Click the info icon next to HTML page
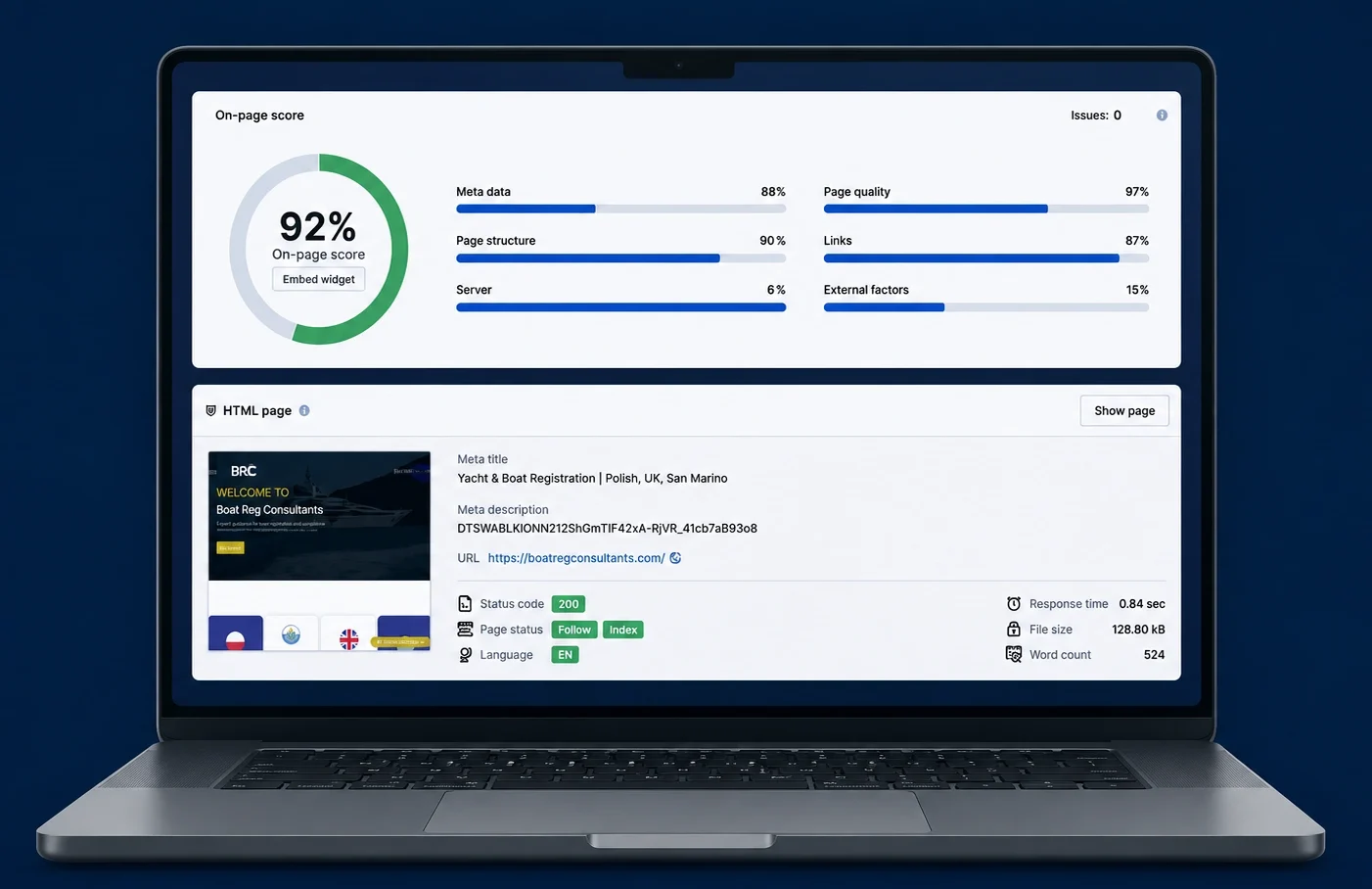The height and width of the screenshot is (889, 1372). tap(304, 411)
